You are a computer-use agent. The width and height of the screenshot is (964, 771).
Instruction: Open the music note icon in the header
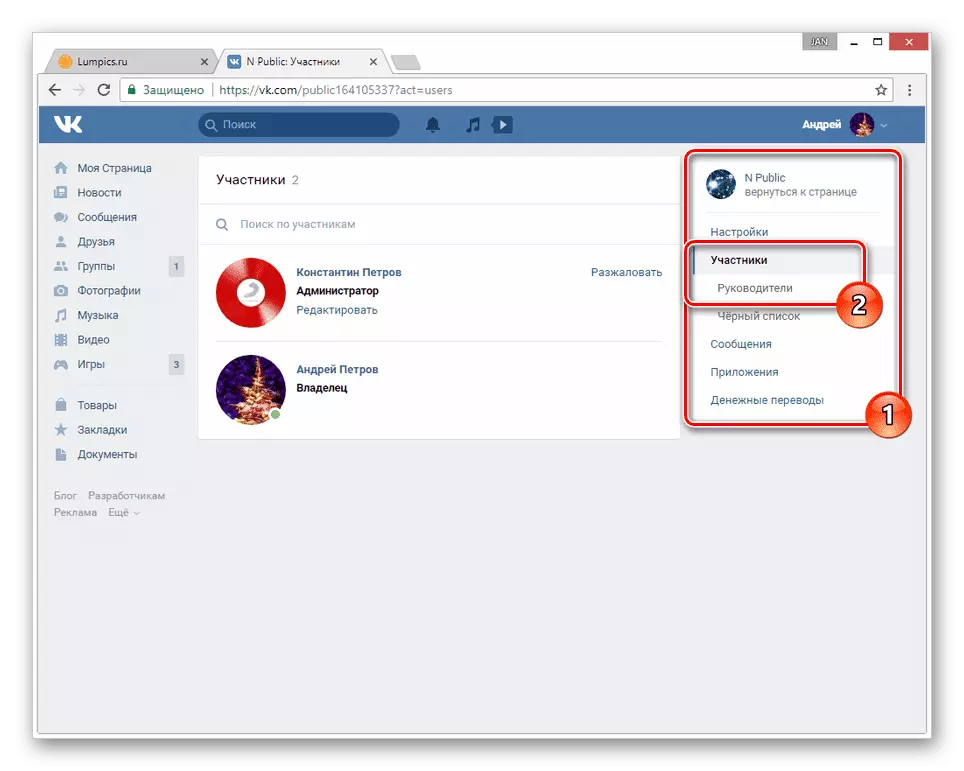472,125
